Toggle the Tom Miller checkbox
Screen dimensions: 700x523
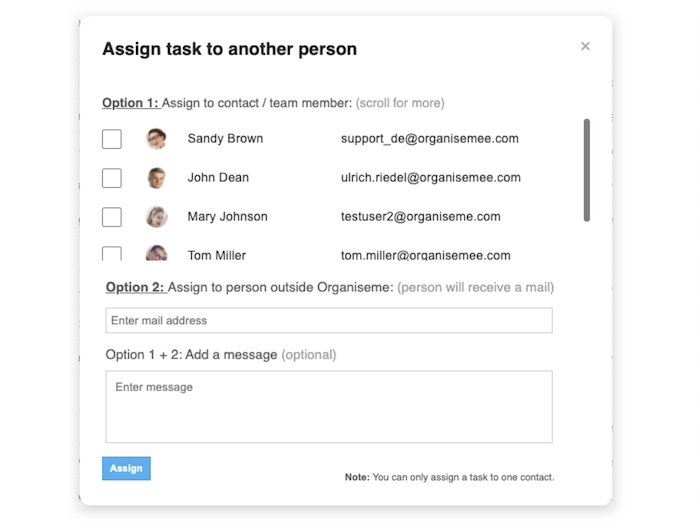tap(112, 254)
